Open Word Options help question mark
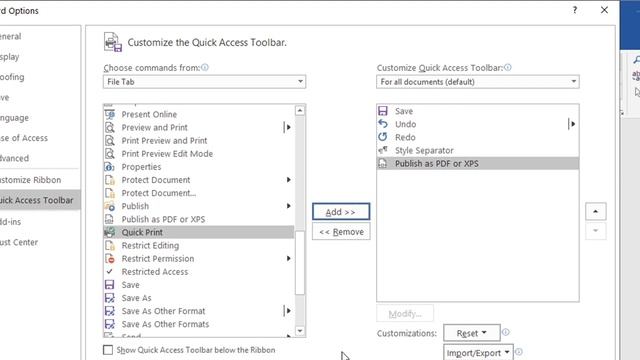 click(575, 10)
